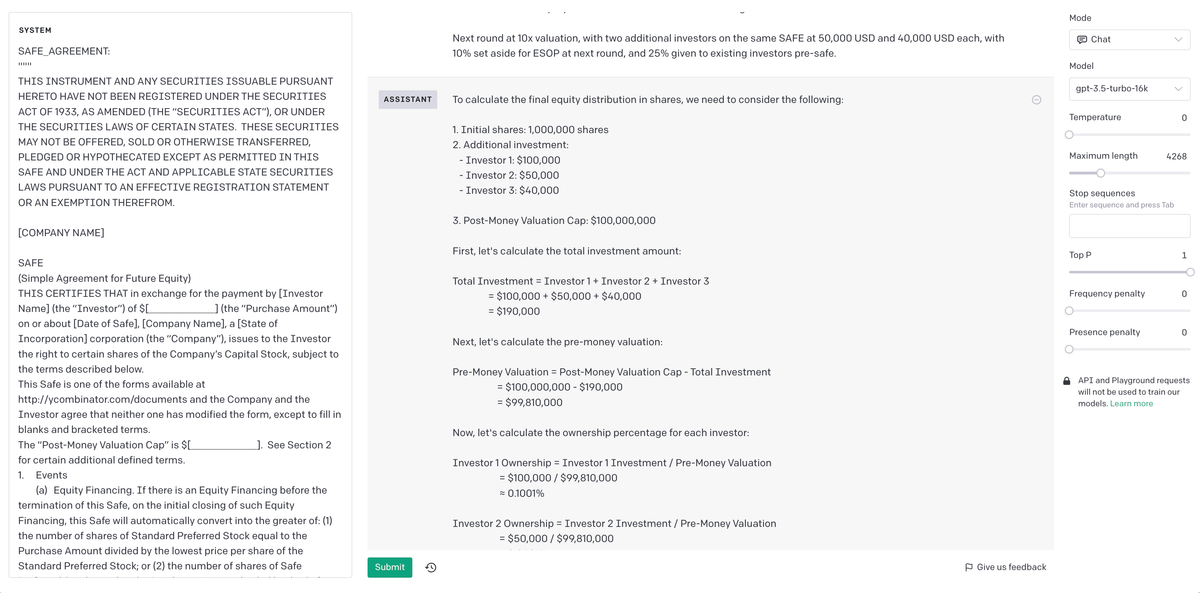
Task: Click the Top P slider handle
Action: (x=1190, y=272)
